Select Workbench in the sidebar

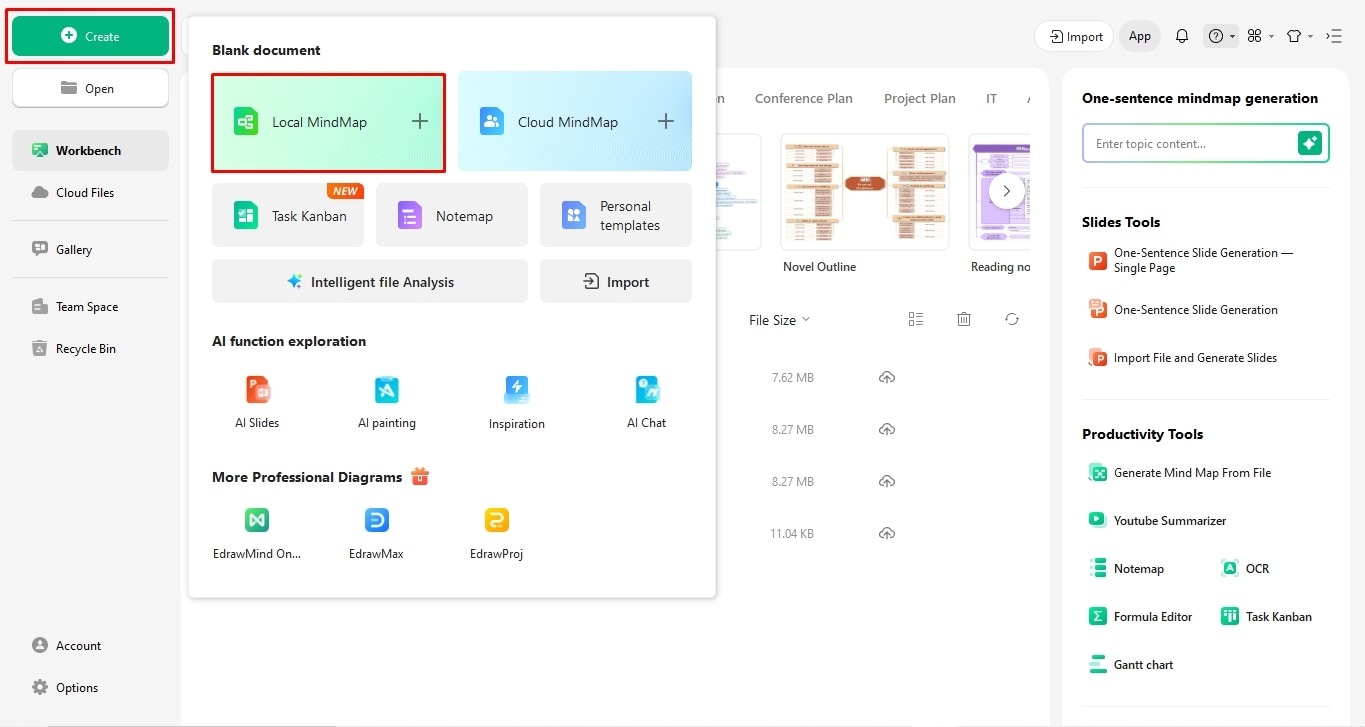pyautogui.click(x=90, y=150)
